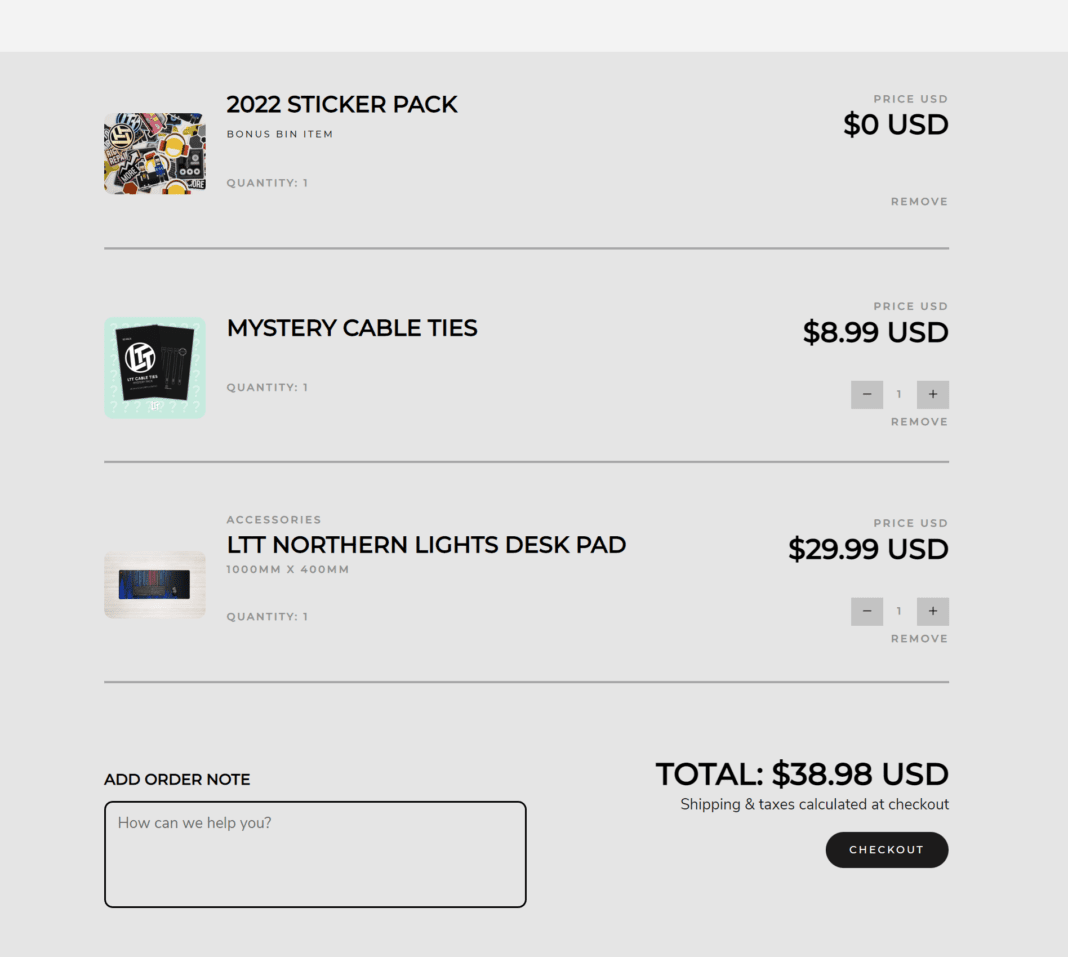Open the 2022 Sticker Pack title link
Image resolution: width=1068 pixels, height=957 pixels.
pyautogui.click(x=342, y=105)
